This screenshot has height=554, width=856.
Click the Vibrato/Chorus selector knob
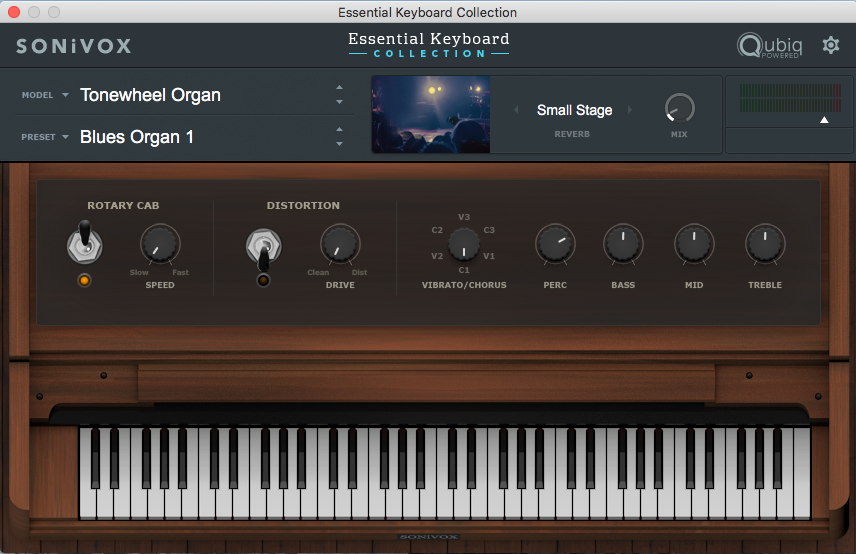(463, 243)
